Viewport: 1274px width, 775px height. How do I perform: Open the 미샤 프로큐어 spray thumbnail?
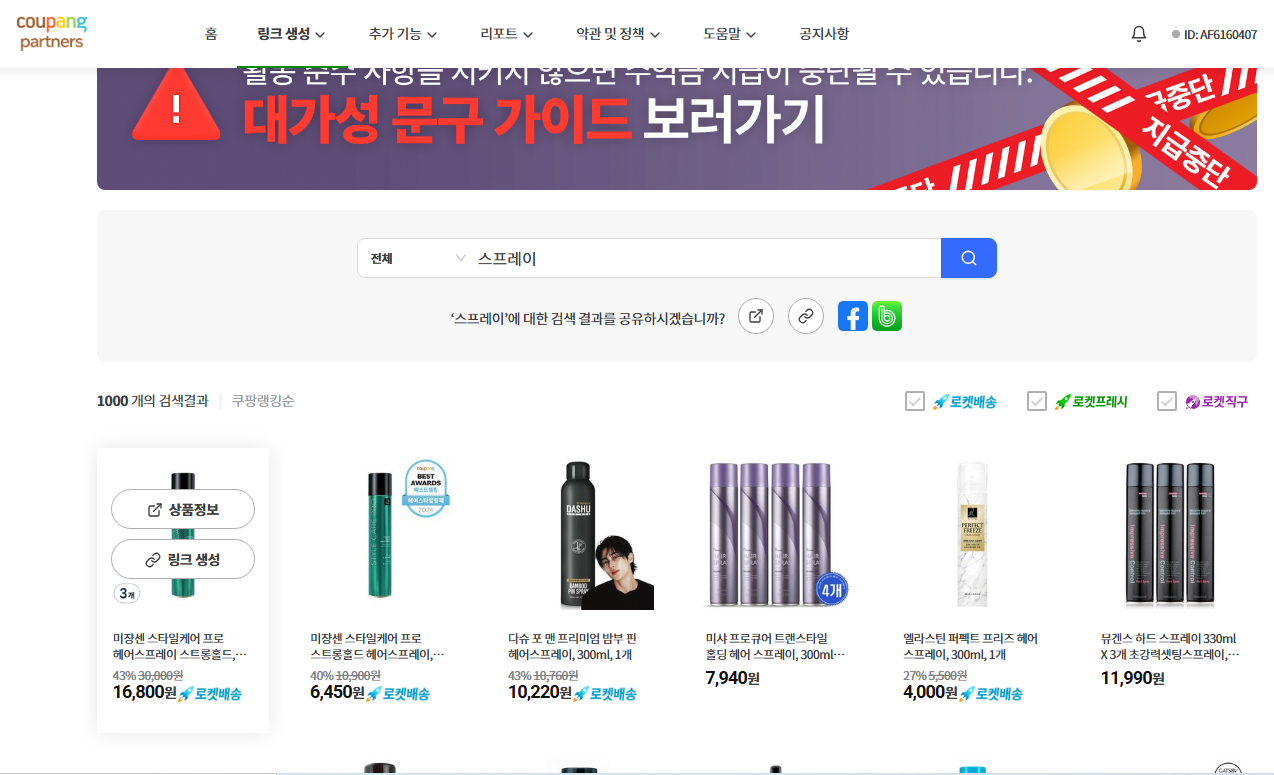[777, 535]
